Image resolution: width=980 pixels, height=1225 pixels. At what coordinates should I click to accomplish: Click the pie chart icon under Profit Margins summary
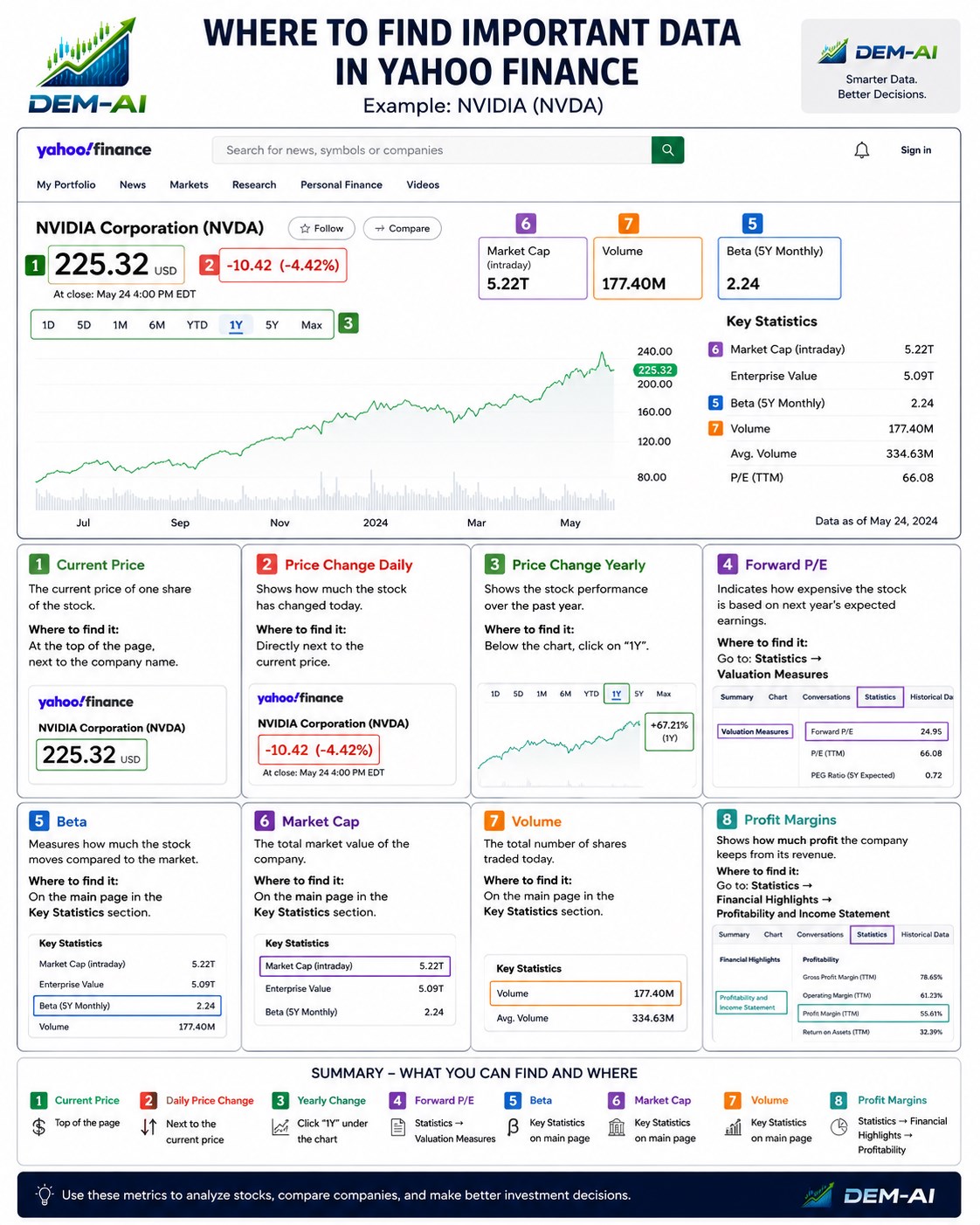(839, 1127)
